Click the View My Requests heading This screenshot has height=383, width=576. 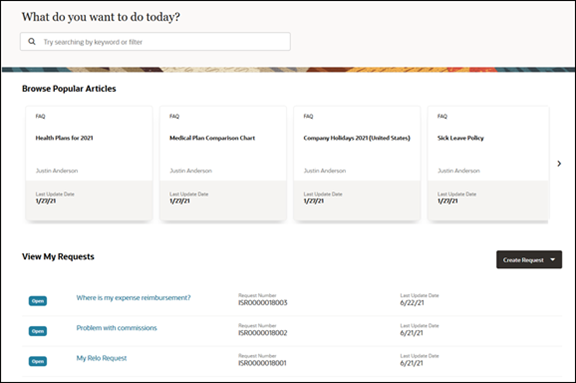tap(58, 257)
